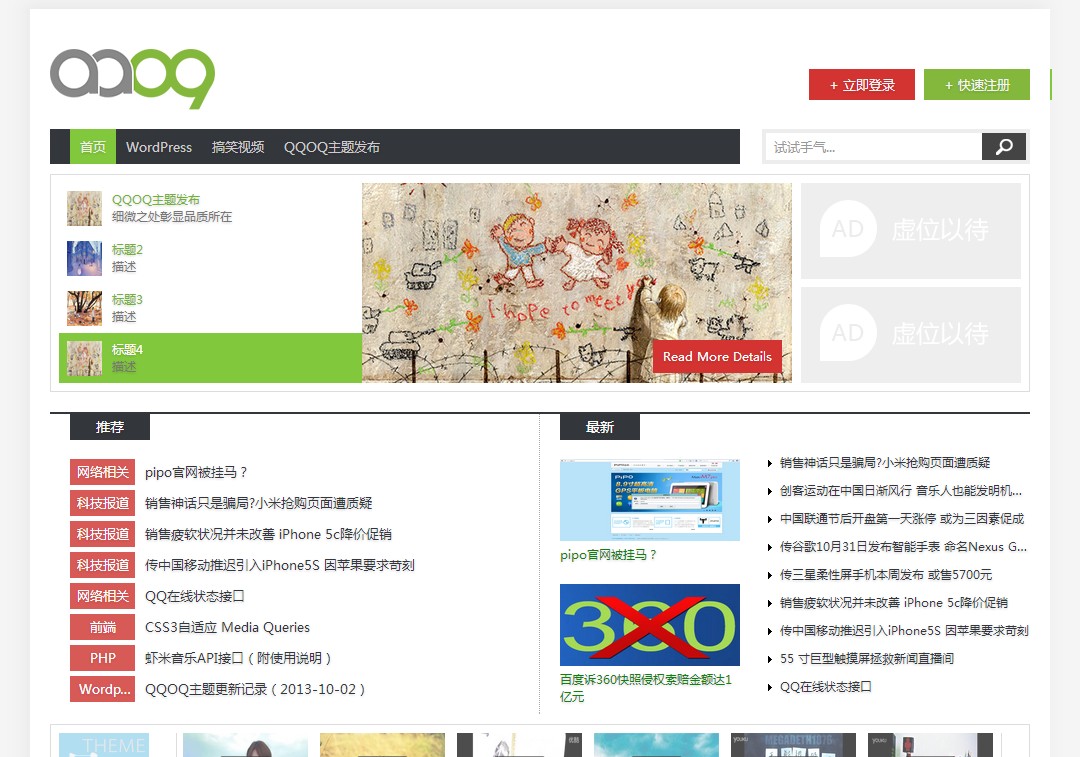Click the 标题3 slide title
Viewport: 1080px width, 757px height.
pos(127,300)
